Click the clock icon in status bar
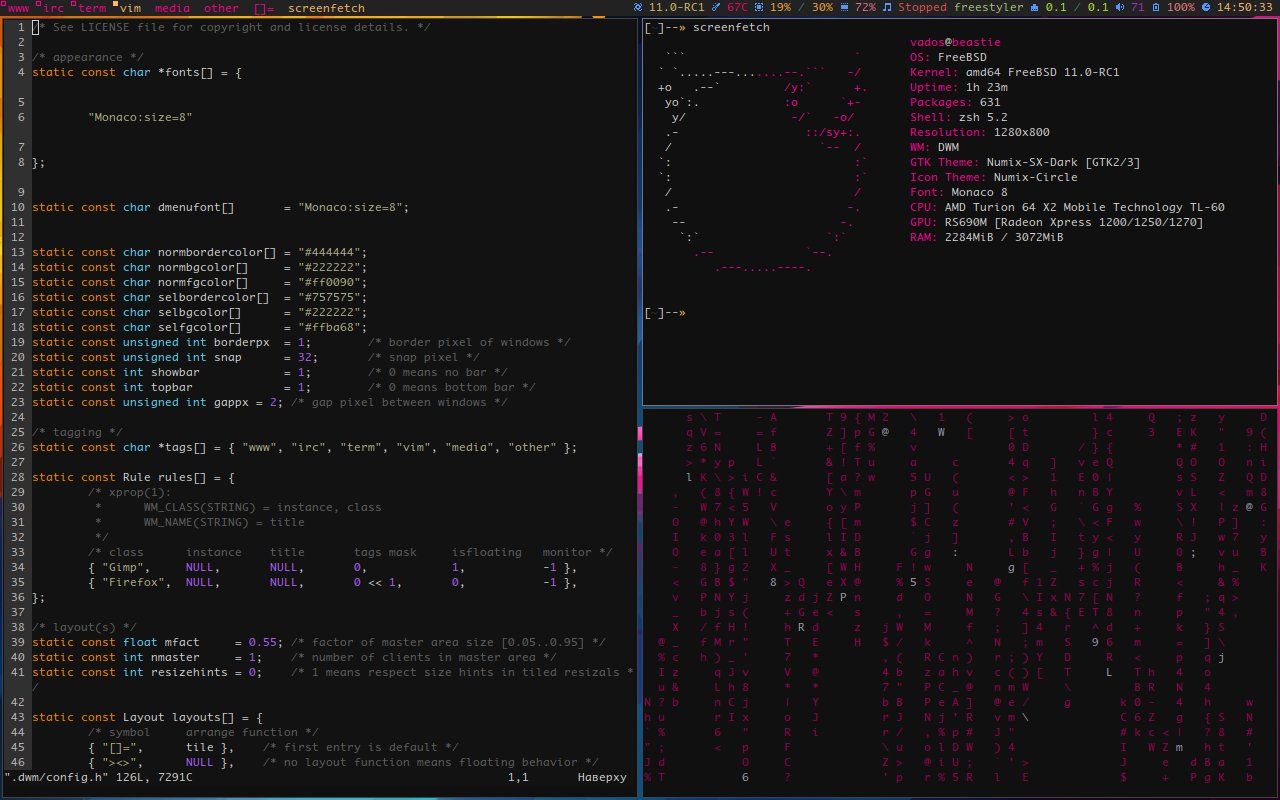Screen dimensions: 1280x800 pos(1206,7)
